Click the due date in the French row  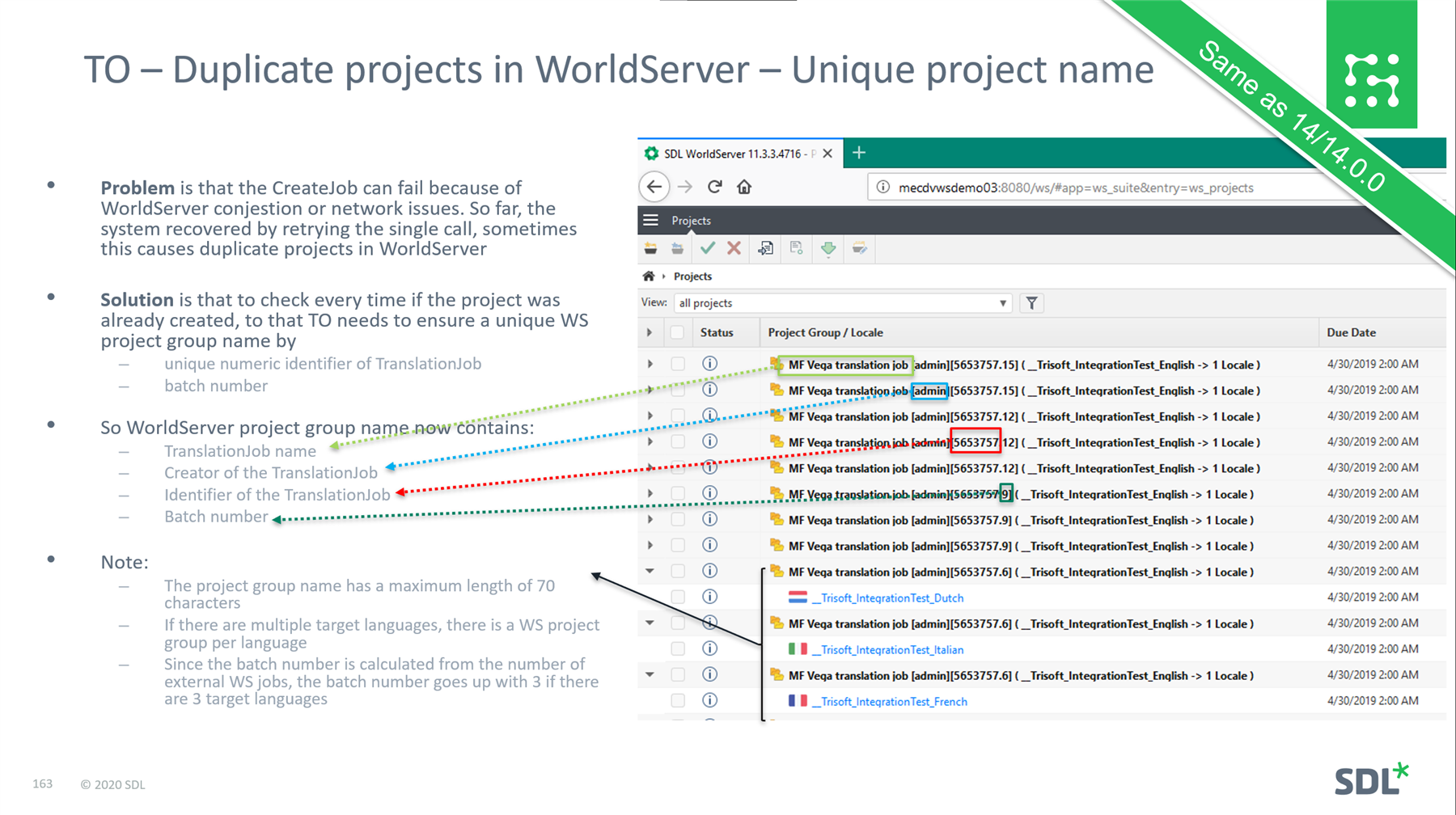[1372, 700]
